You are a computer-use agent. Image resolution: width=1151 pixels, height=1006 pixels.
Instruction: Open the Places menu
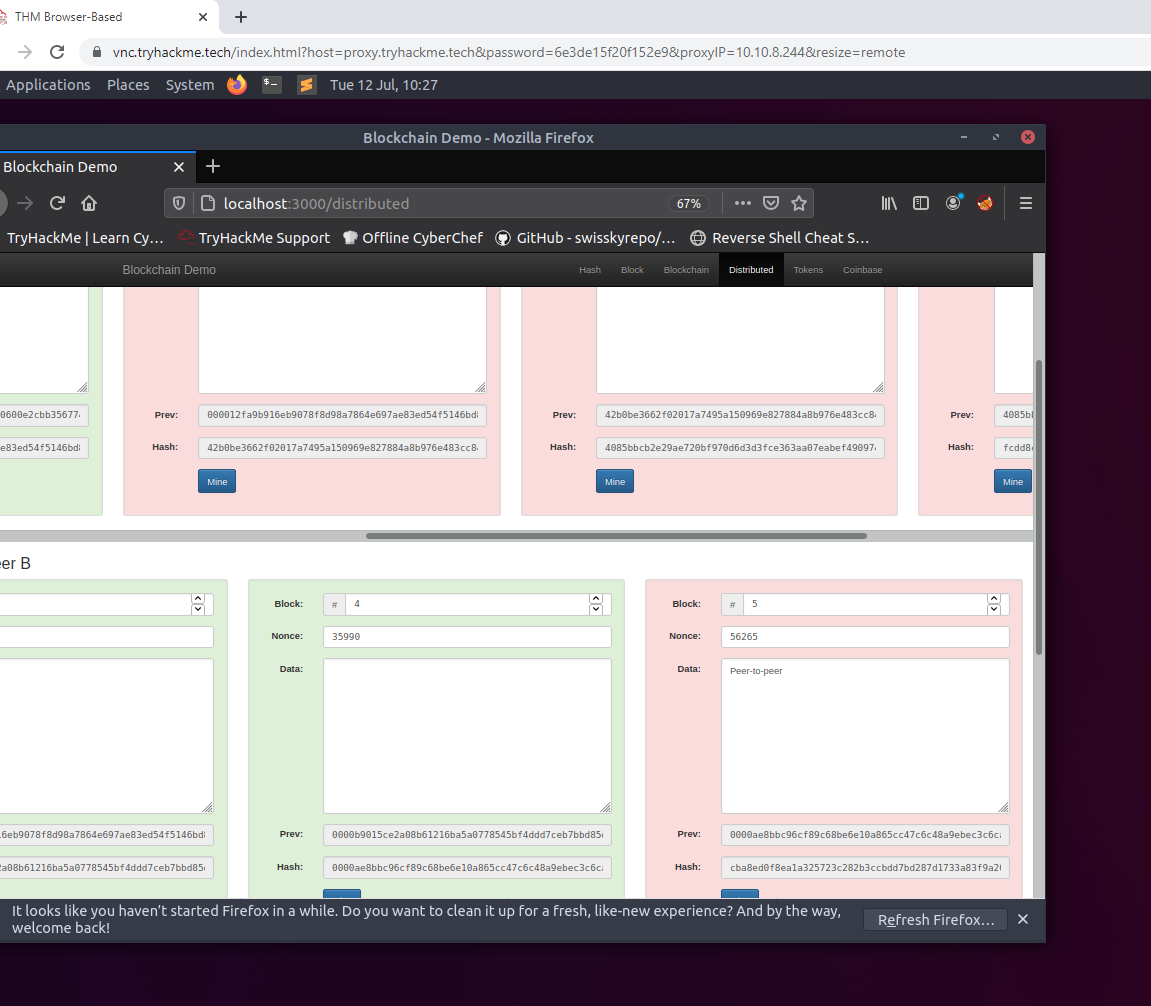coord(128,85)
